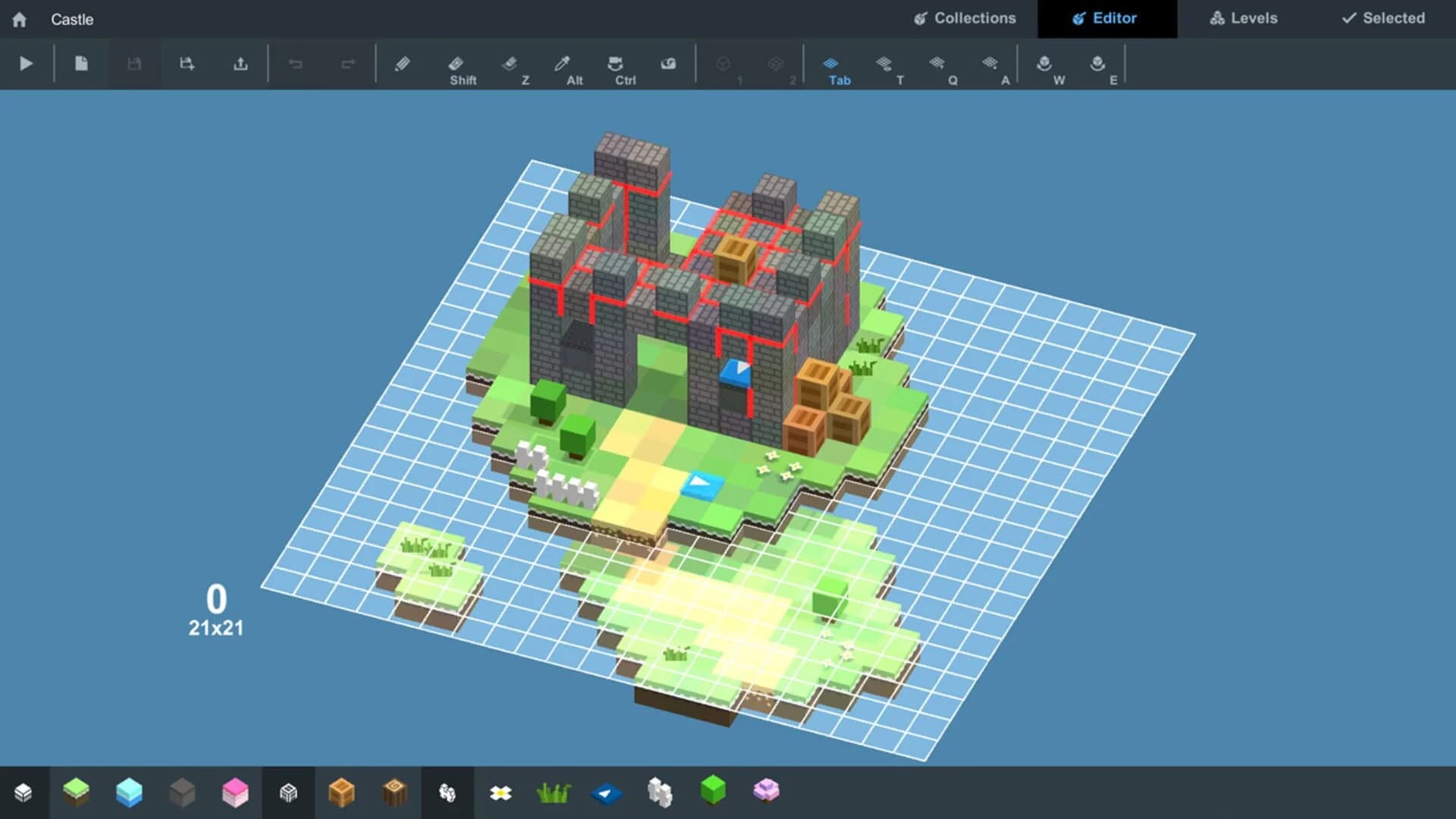The height and width of the screenshot is (819, 1456).
Task: Open the Collections tab
Action: [965, 18]
